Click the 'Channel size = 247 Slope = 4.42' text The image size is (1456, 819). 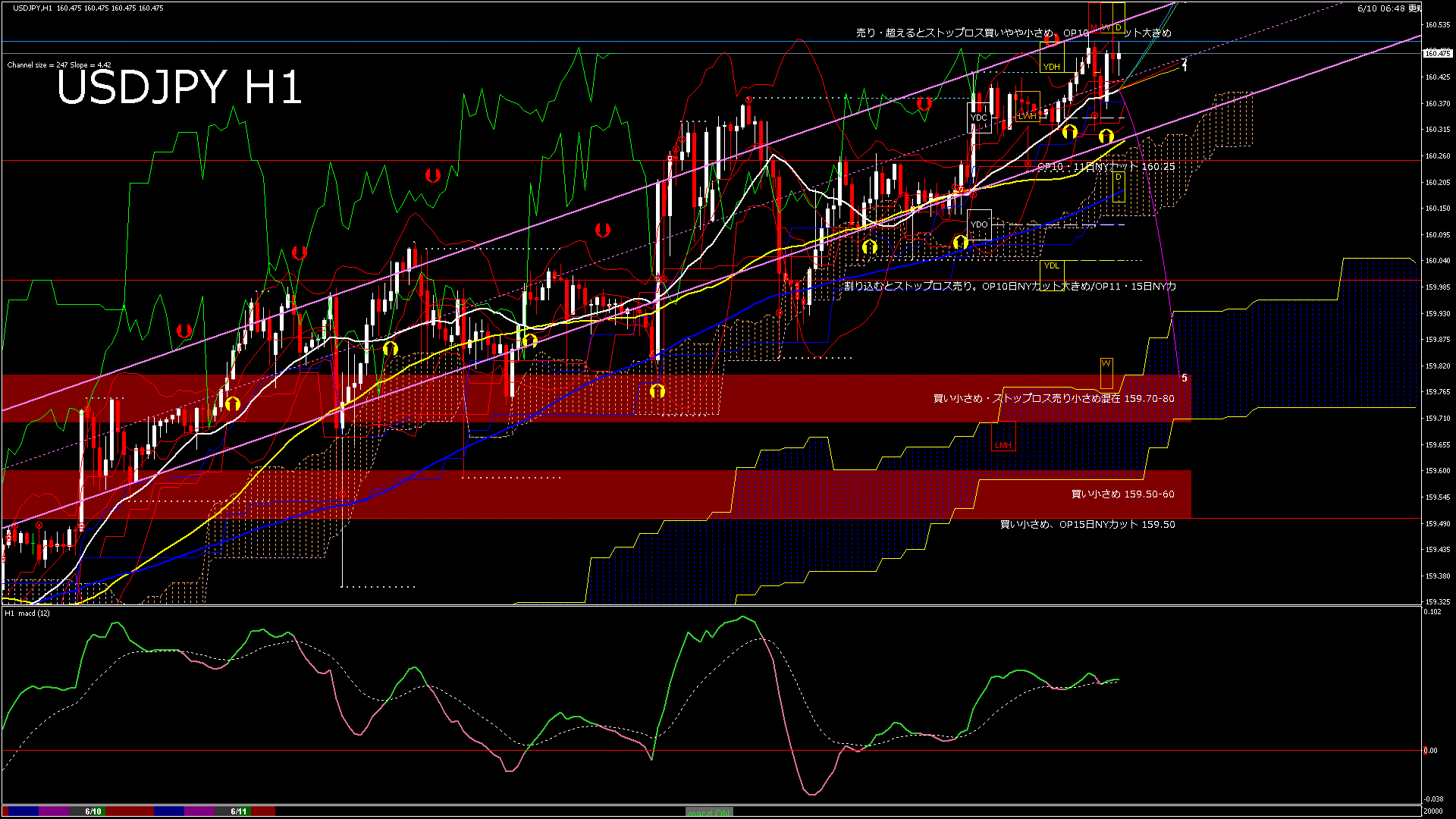click(59, 65)
